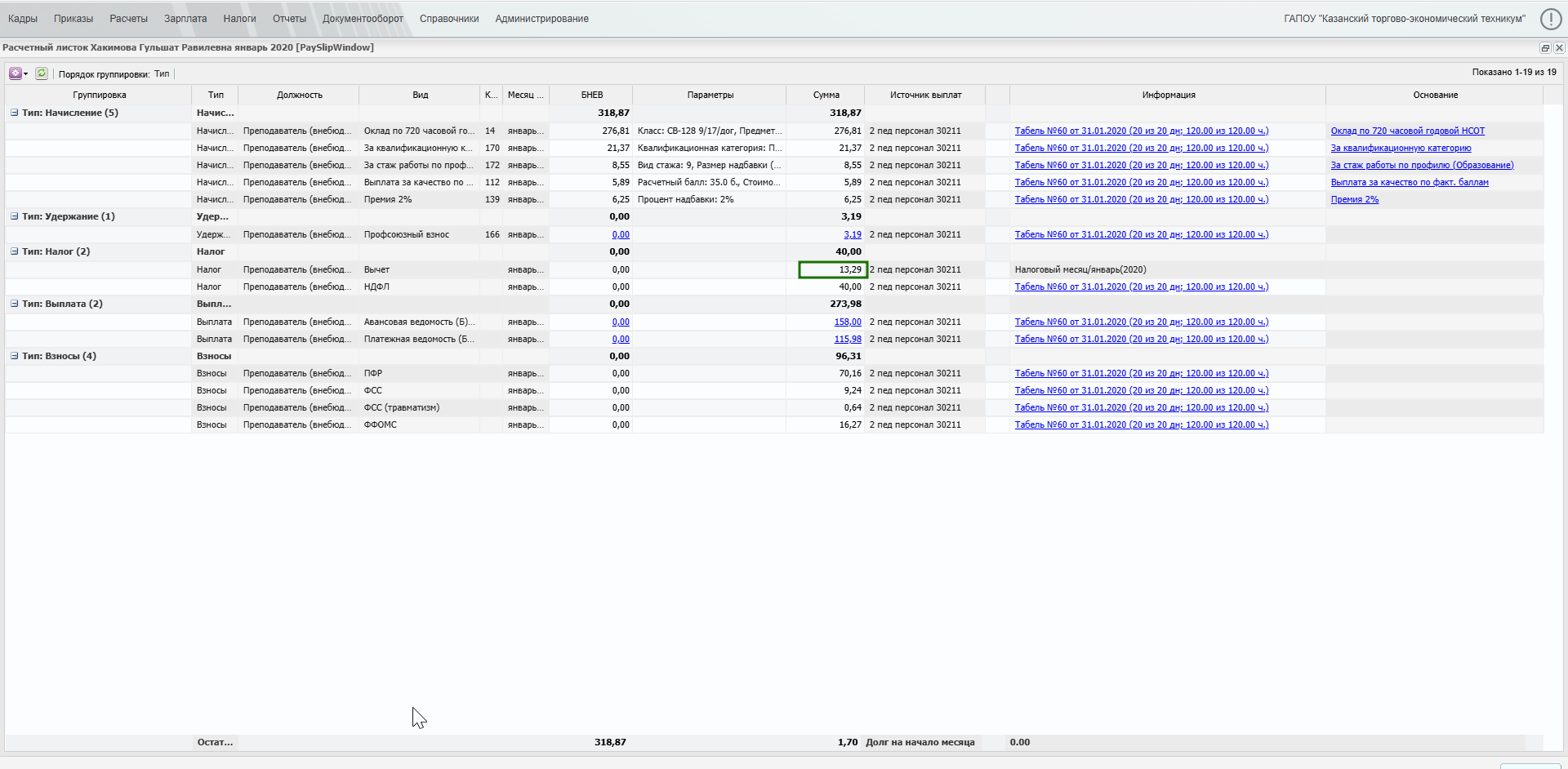Sort by the Информация column header

point(1169,95)
